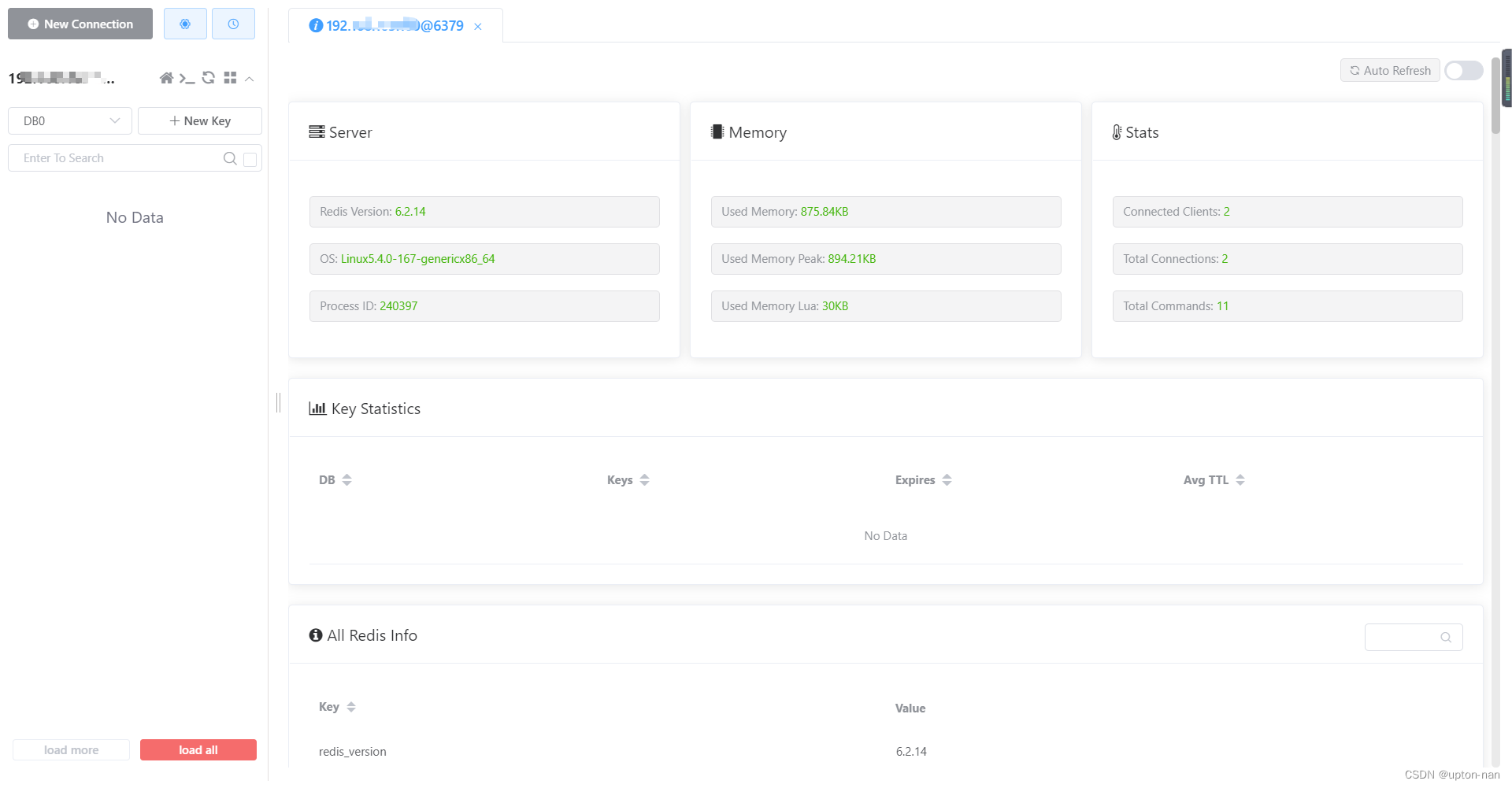
Task: Click the Used Memory 875.84KB field
Action: click(886, 212)
